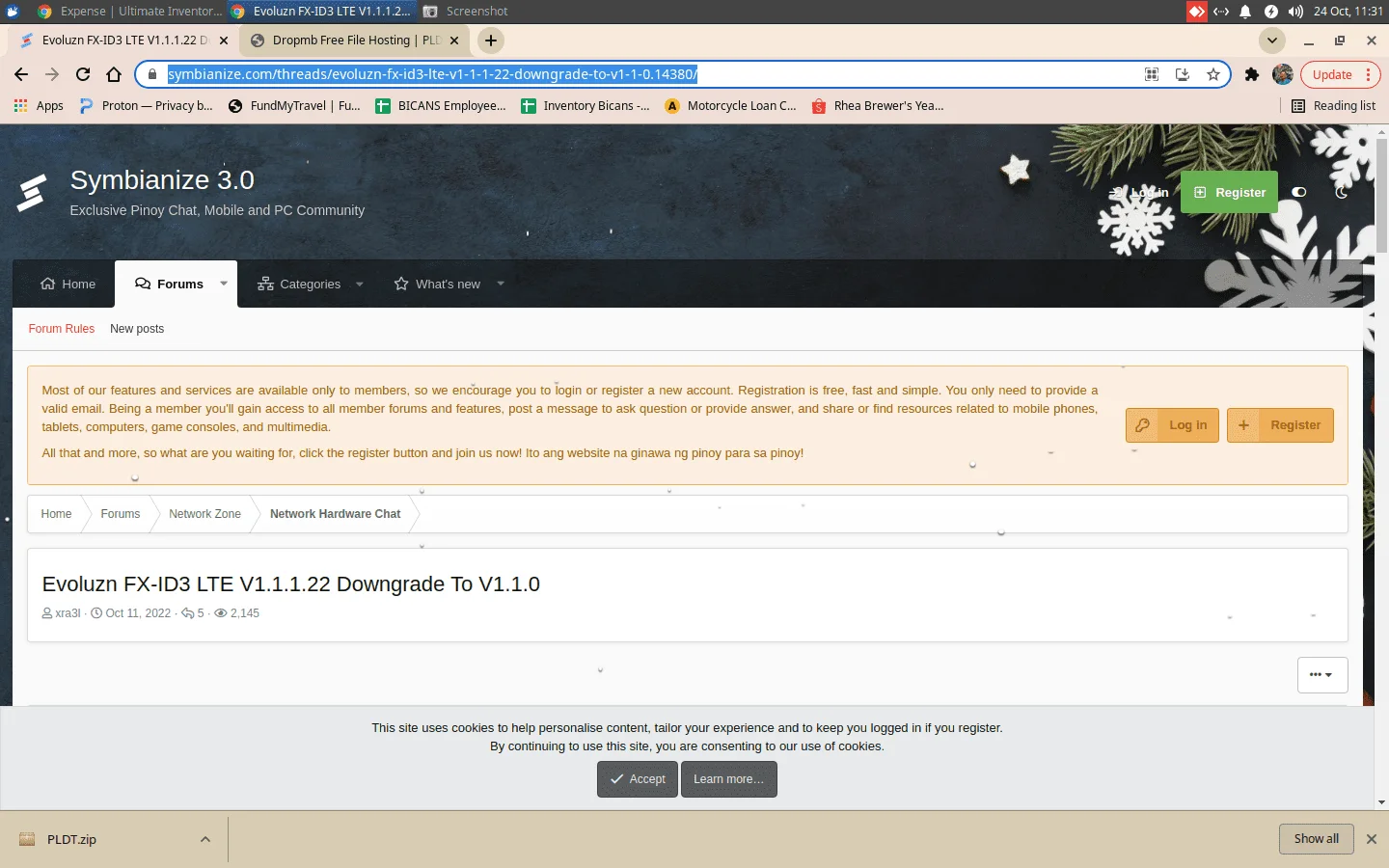Bookmark this page with star icon
1389x868 pixels.
point(1213,74)
